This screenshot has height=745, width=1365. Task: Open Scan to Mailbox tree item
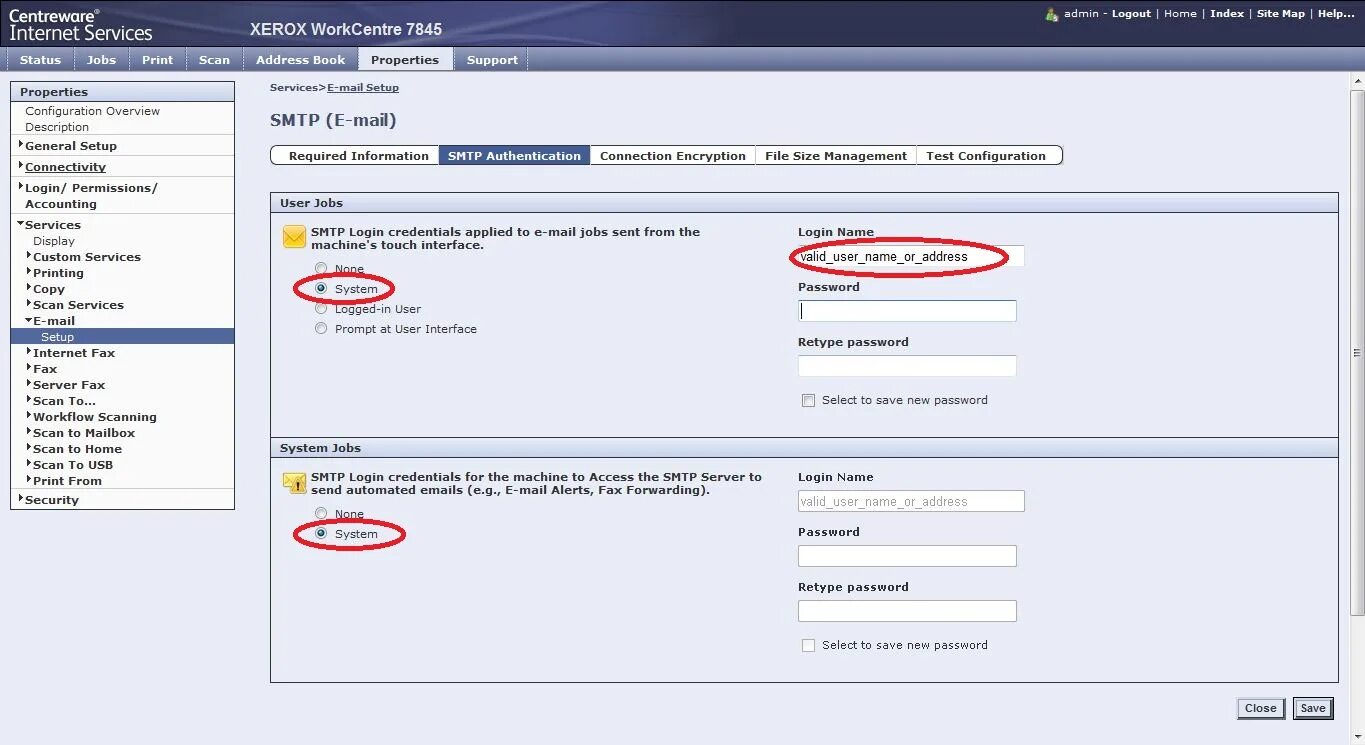[x=84, y=433]
